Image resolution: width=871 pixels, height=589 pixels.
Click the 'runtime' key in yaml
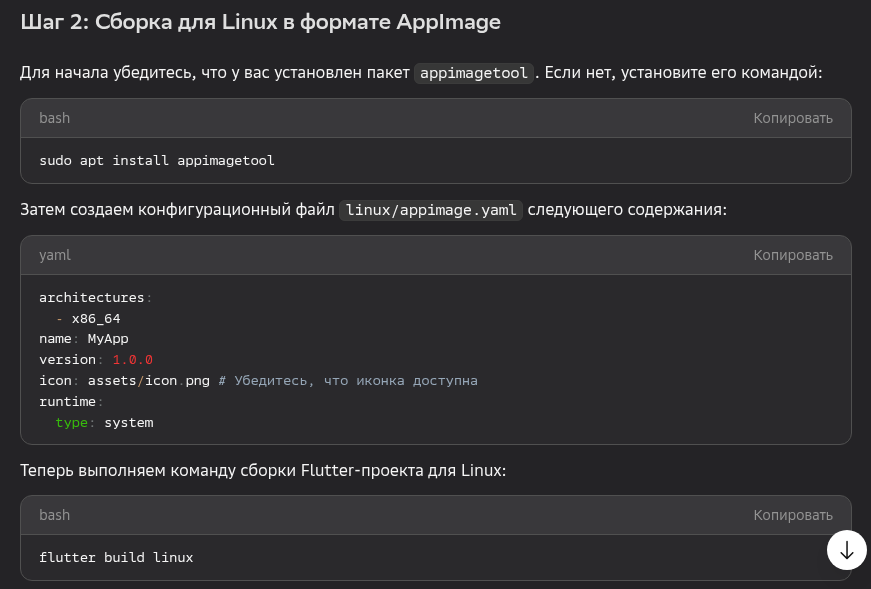(67, 402)
